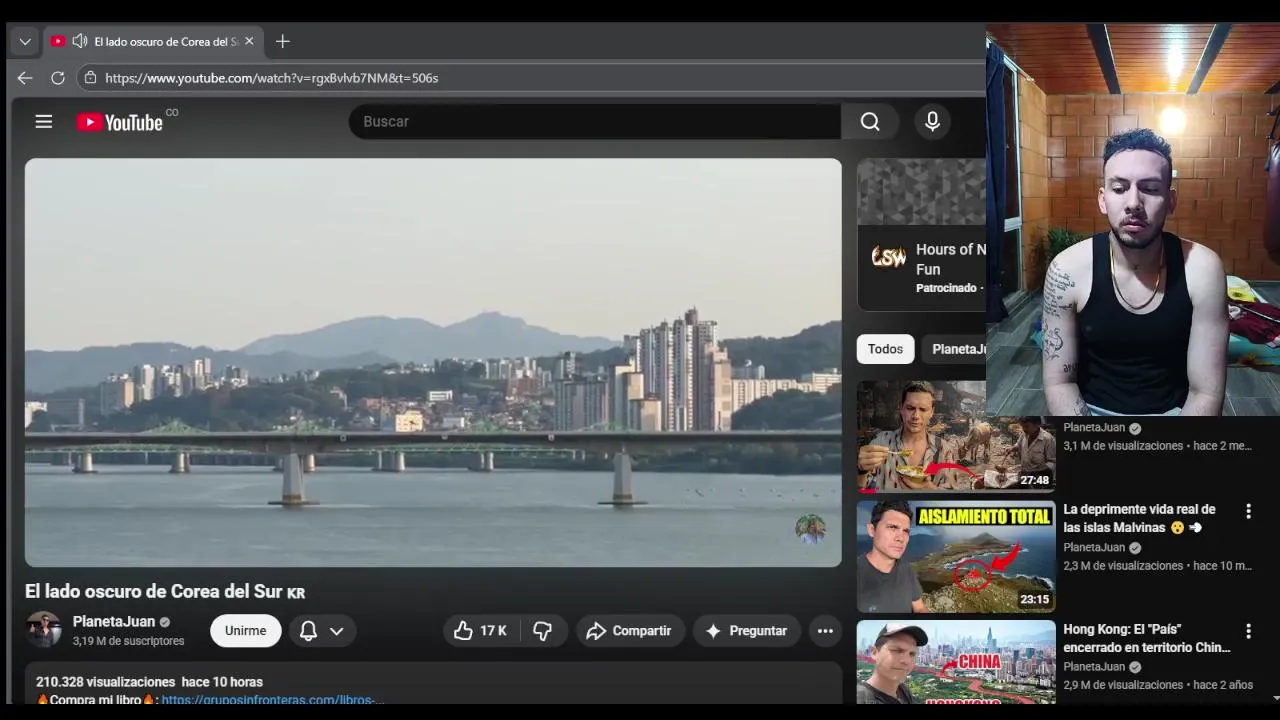Open the islas Malvinas video thumbnail
This screenshot has width=1280, height=720.
click(x=956, y=556)
